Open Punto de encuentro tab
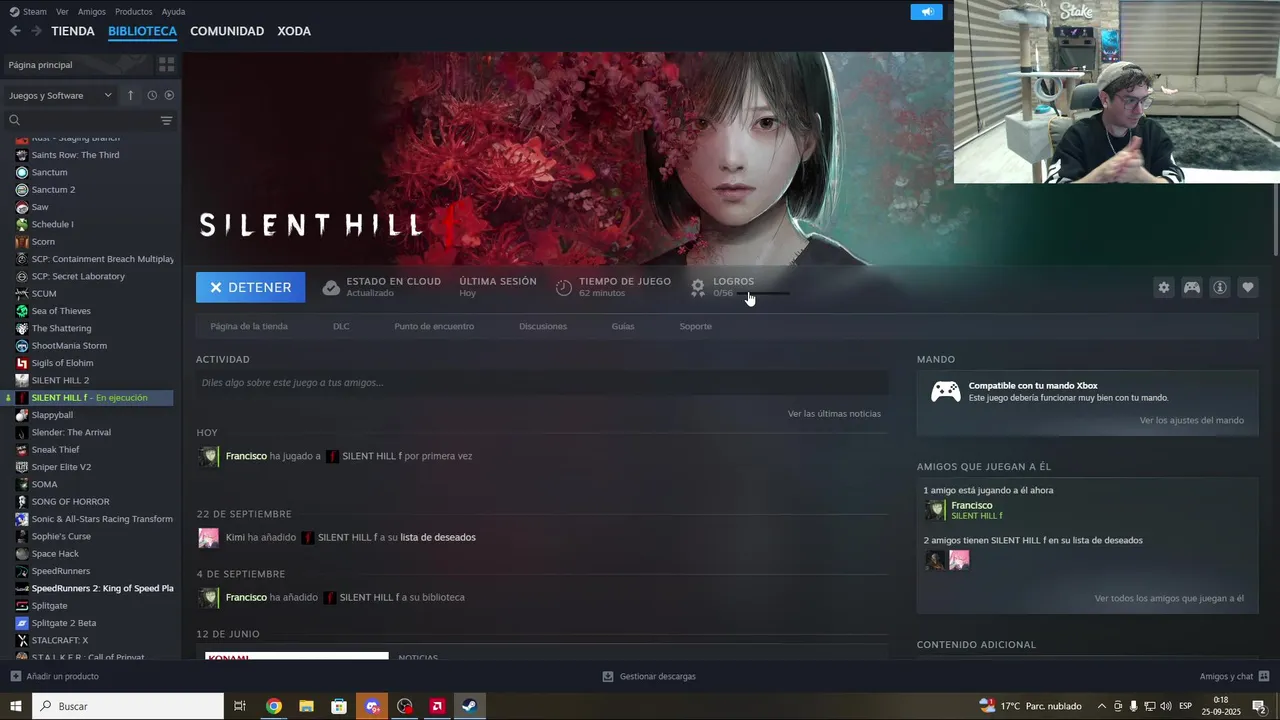Screen dimensions: 1280x720 click(x=434, y=326)
